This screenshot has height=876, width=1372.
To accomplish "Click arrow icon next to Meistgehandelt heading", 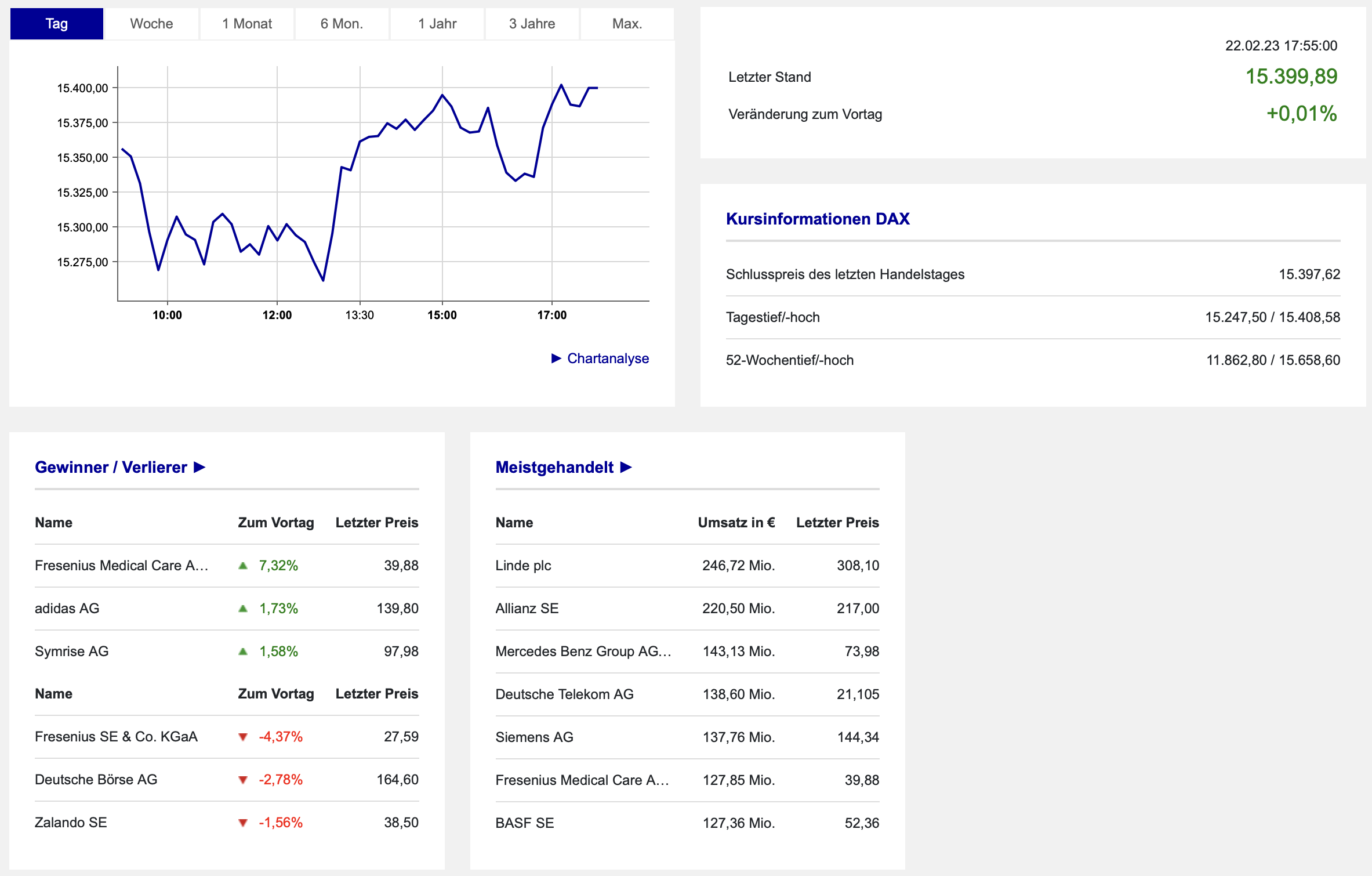I will click(x=626, y=467).
